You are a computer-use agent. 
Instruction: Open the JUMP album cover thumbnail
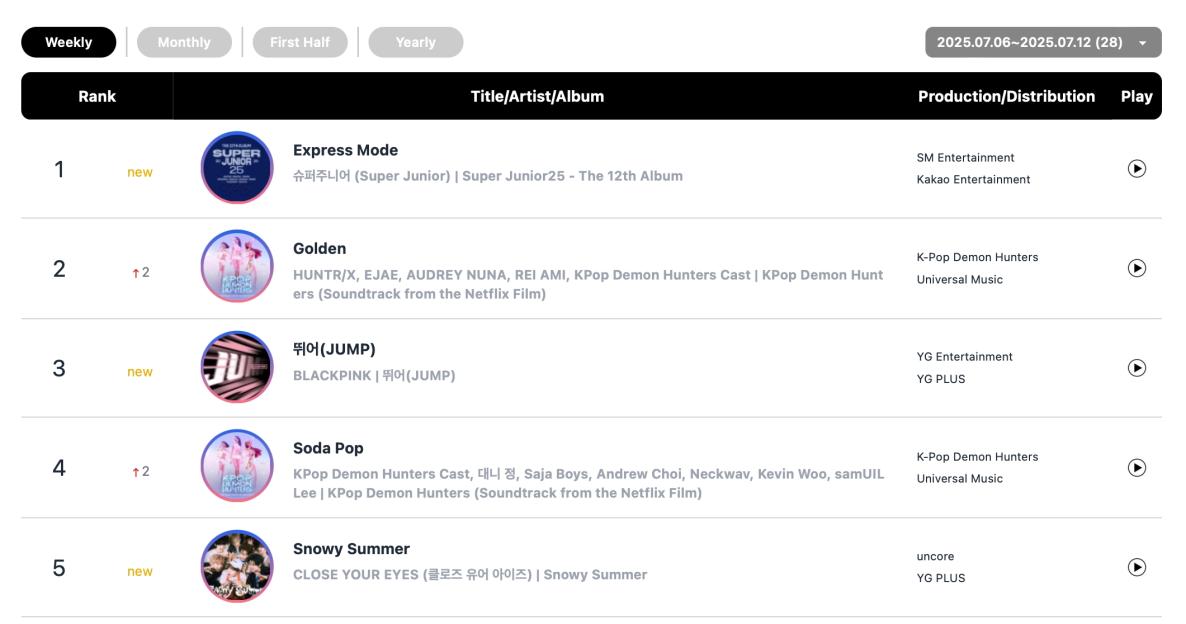click(x=237, y=367)
